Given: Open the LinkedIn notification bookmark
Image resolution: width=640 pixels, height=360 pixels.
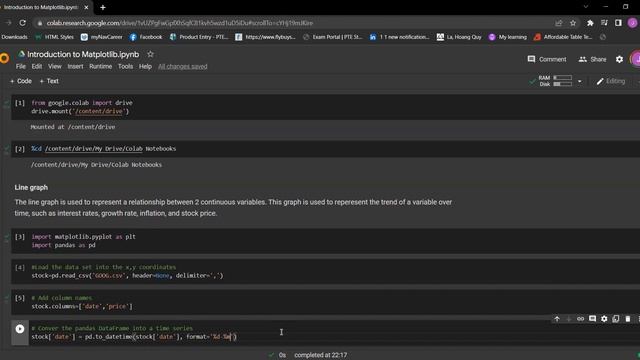Looking at the screenshot, I should pyautogui.click(x=399, y=37).
